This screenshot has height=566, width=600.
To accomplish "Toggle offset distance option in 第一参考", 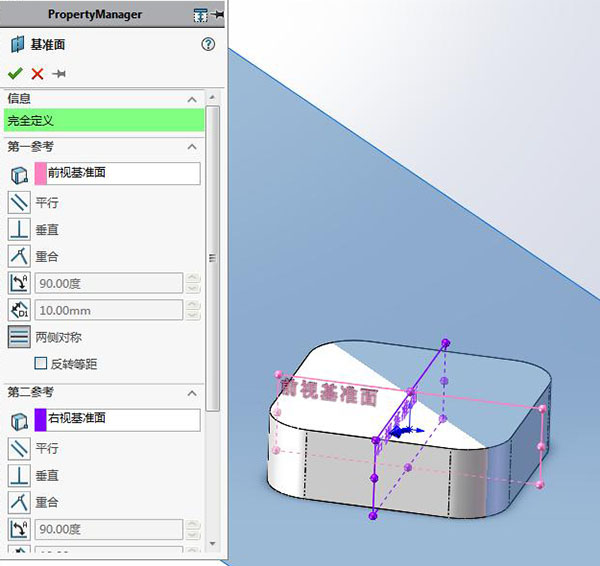I will click(19, 310).
